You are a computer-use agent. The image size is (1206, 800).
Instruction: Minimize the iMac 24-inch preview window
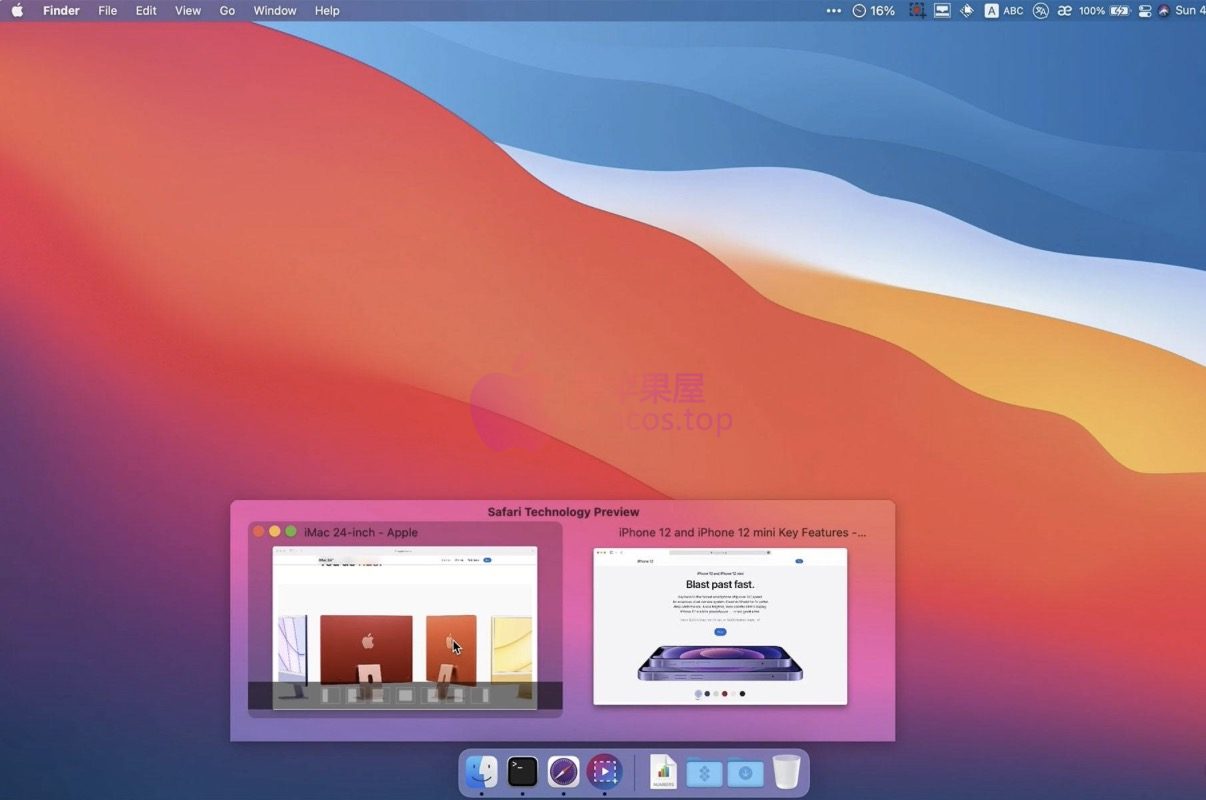[x=275, y=532]
